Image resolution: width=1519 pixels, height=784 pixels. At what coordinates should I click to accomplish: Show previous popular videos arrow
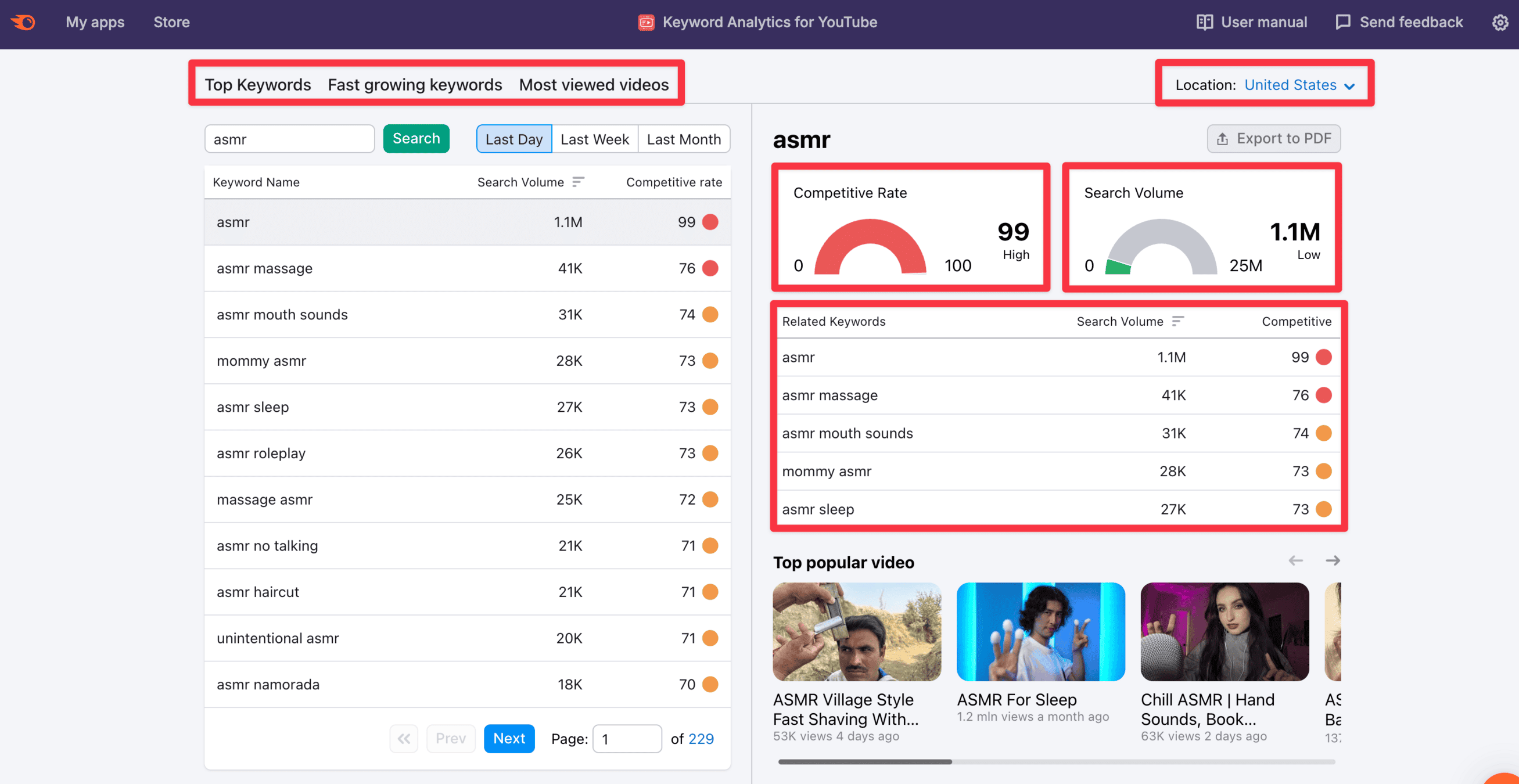(x=1295, y=560)
